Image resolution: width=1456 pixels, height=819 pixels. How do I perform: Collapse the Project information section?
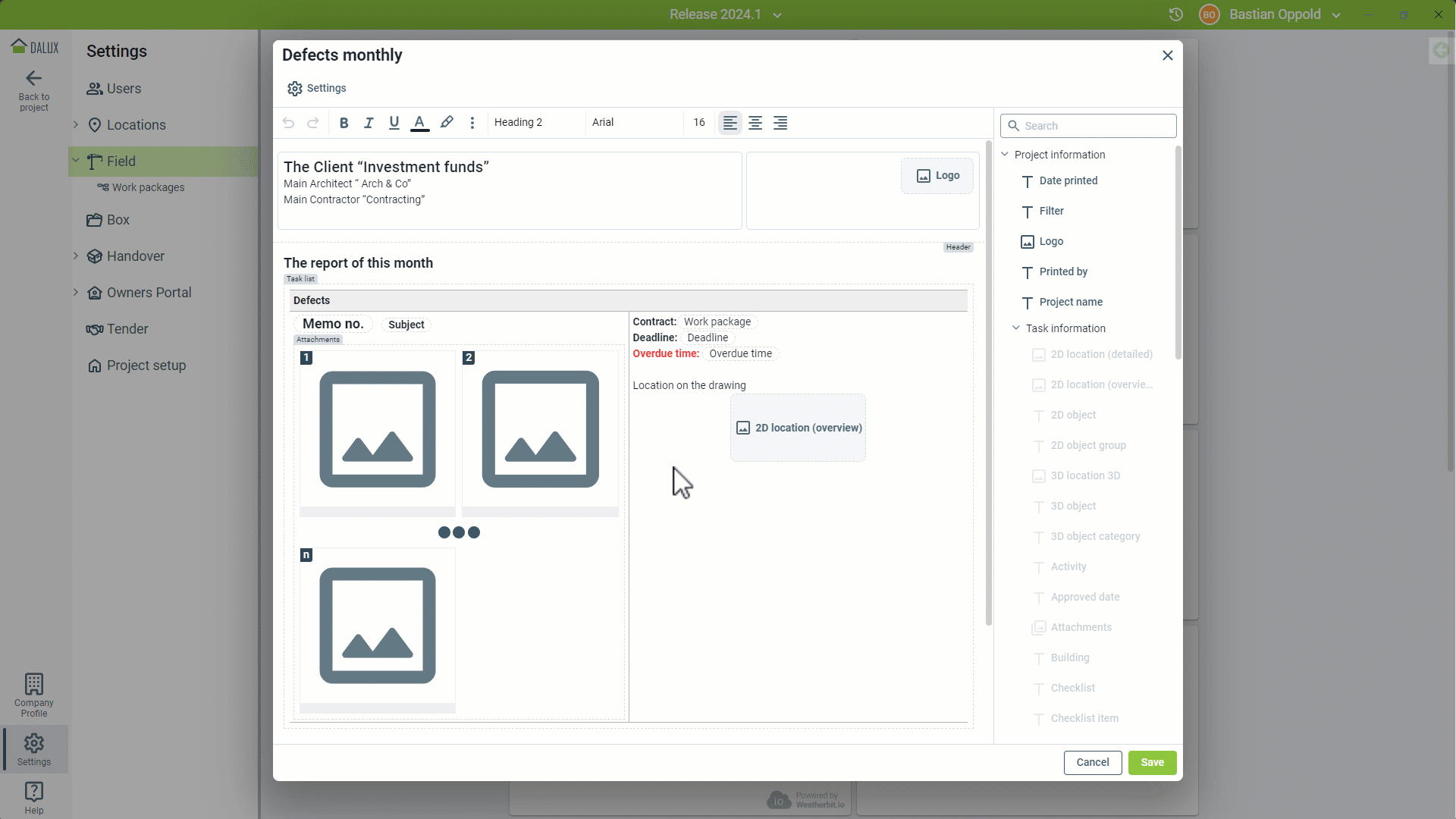pos(1006,155)
